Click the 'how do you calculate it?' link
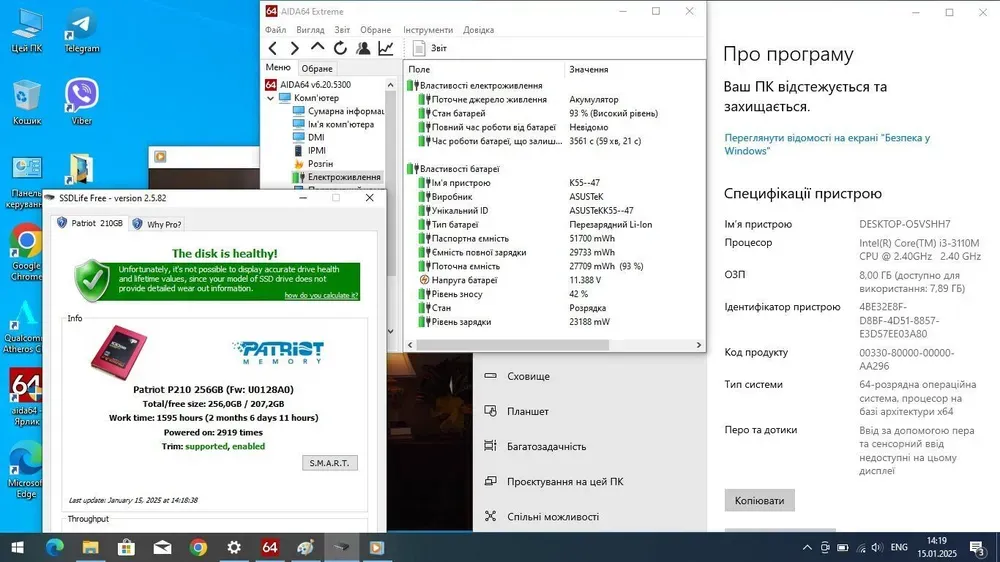This screenshot has height=562, width=1000. [320, 295]
